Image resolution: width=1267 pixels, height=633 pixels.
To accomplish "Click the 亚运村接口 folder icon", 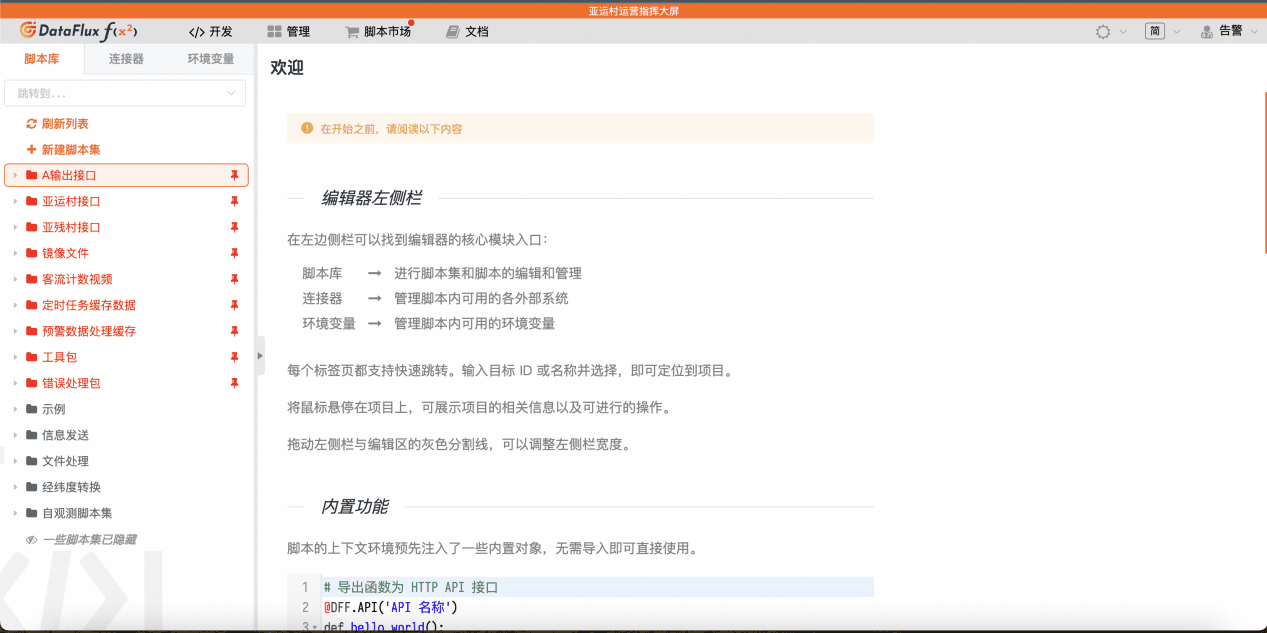I will click(32, 201).
